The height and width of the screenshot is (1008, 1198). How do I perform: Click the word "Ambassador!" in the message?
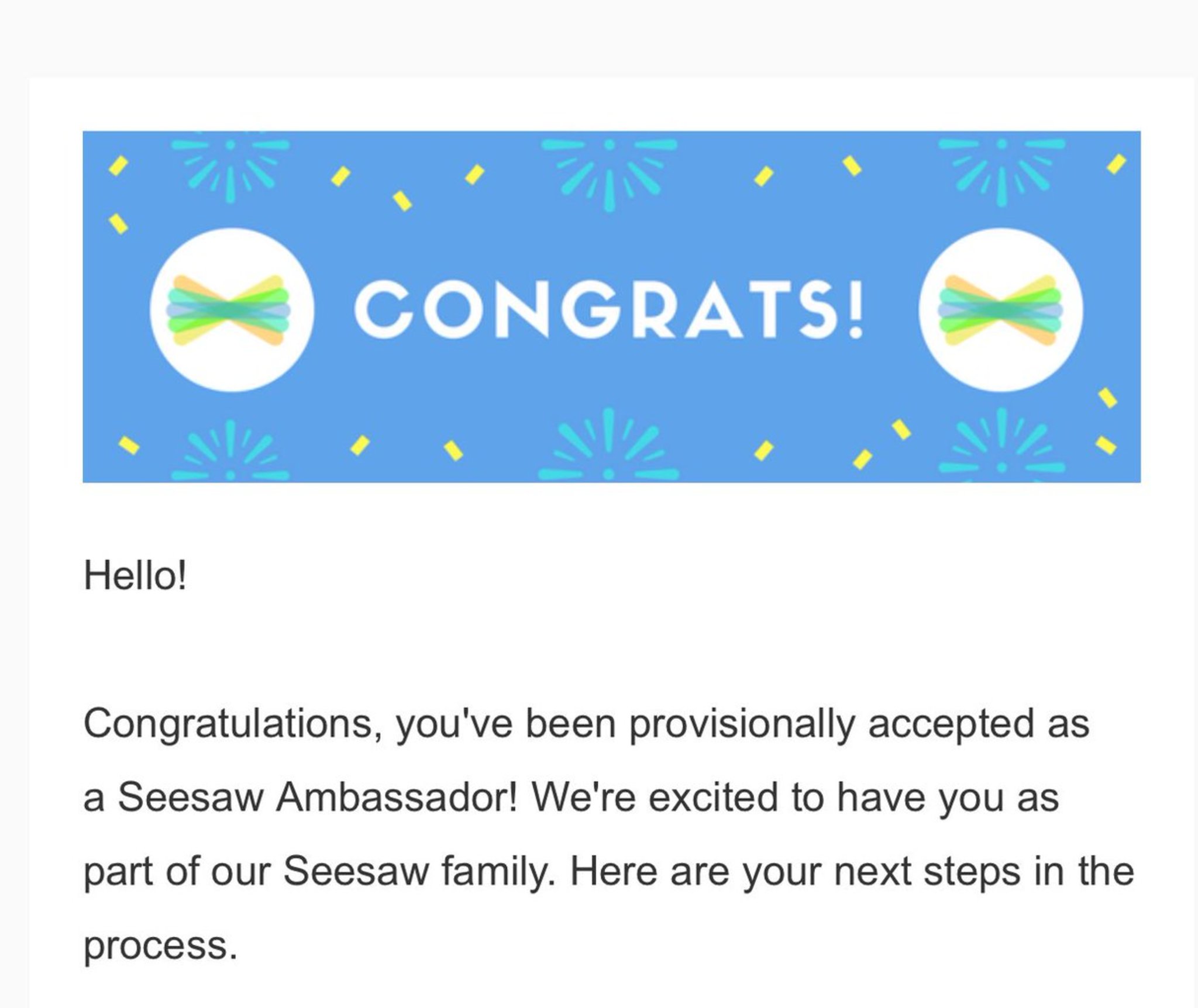click(397, 798)
